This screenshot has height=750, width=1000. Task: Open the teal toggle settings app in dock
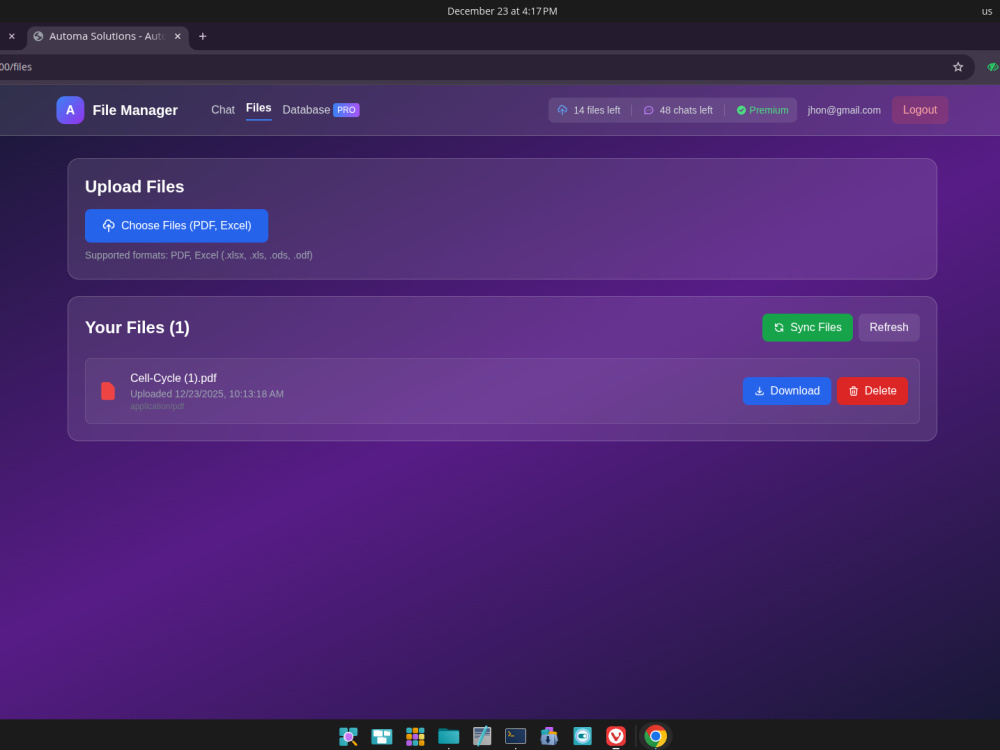(582, 736)
